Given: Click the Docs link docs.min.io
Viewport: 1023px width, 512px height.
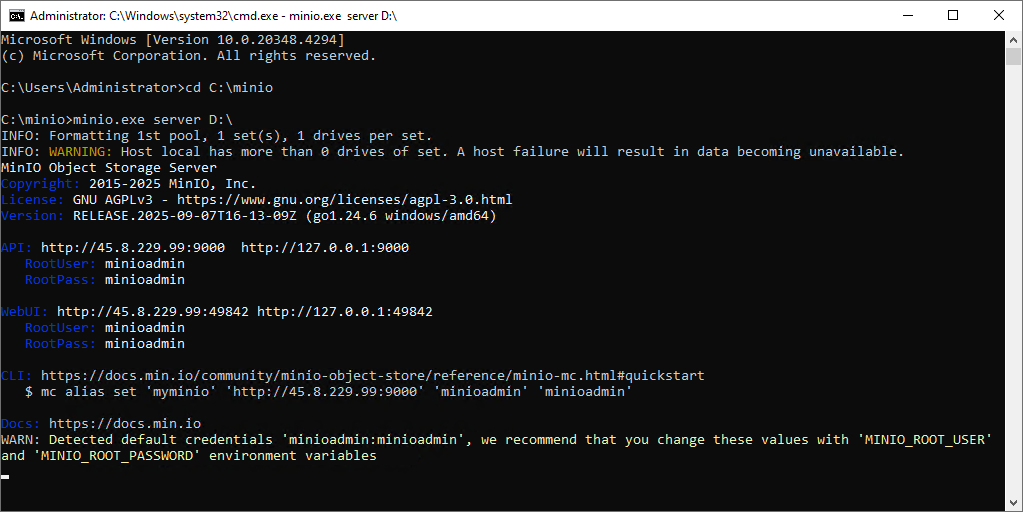Looking at the screenshot, I should click(125, 424).
